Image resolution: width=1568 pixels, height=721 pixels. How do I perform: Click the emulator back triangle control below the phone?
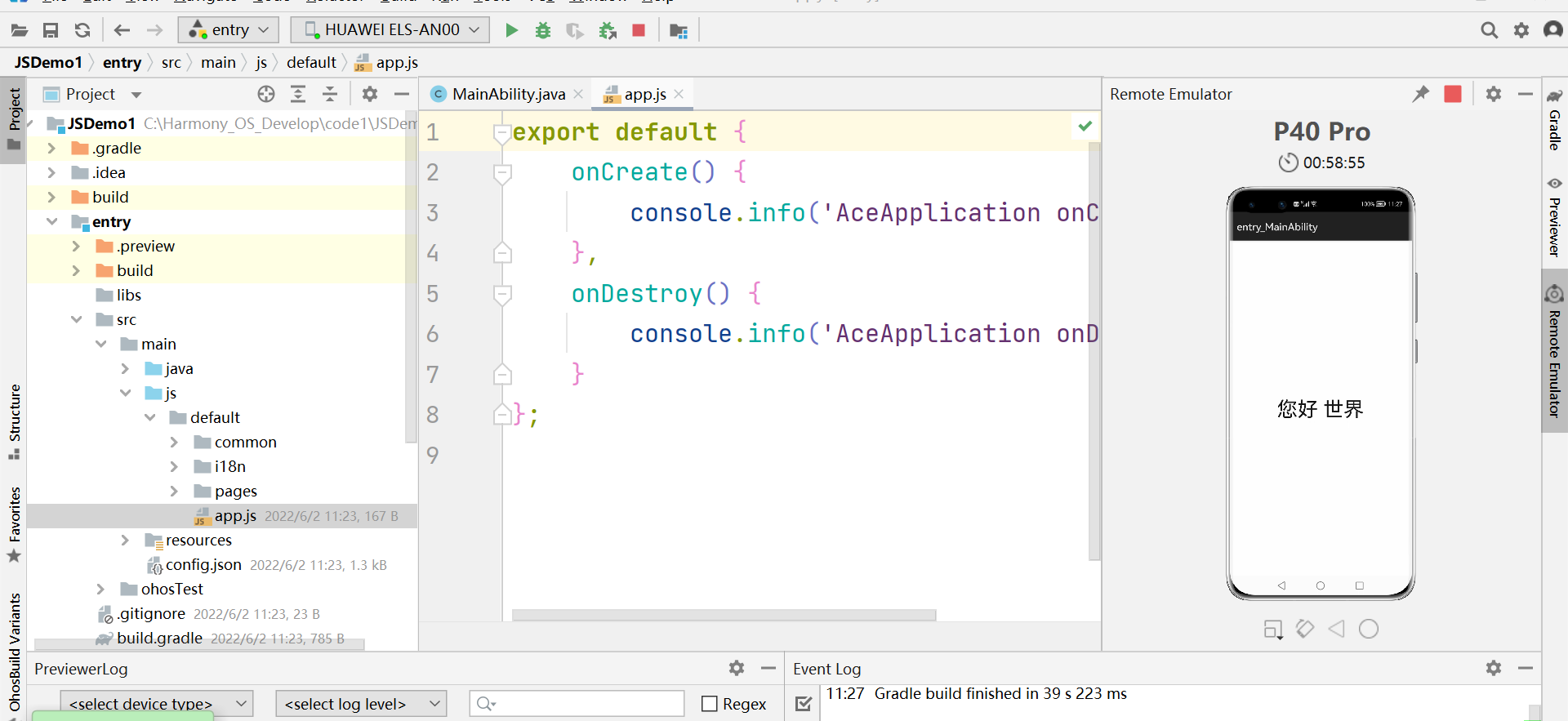[1337, 629]
